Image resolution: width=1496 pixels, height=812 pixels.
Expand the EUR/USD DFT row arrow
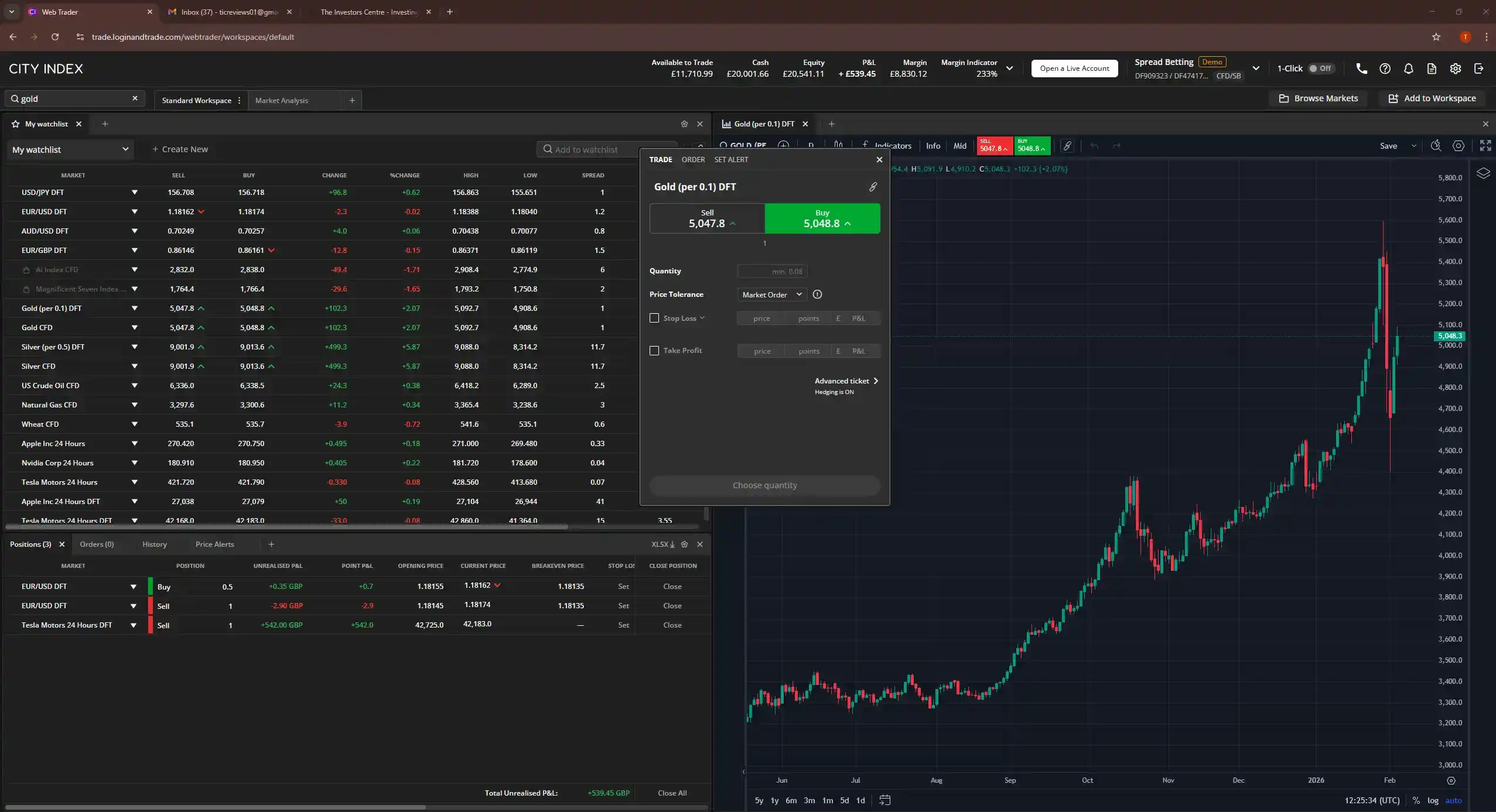point(134,211)
